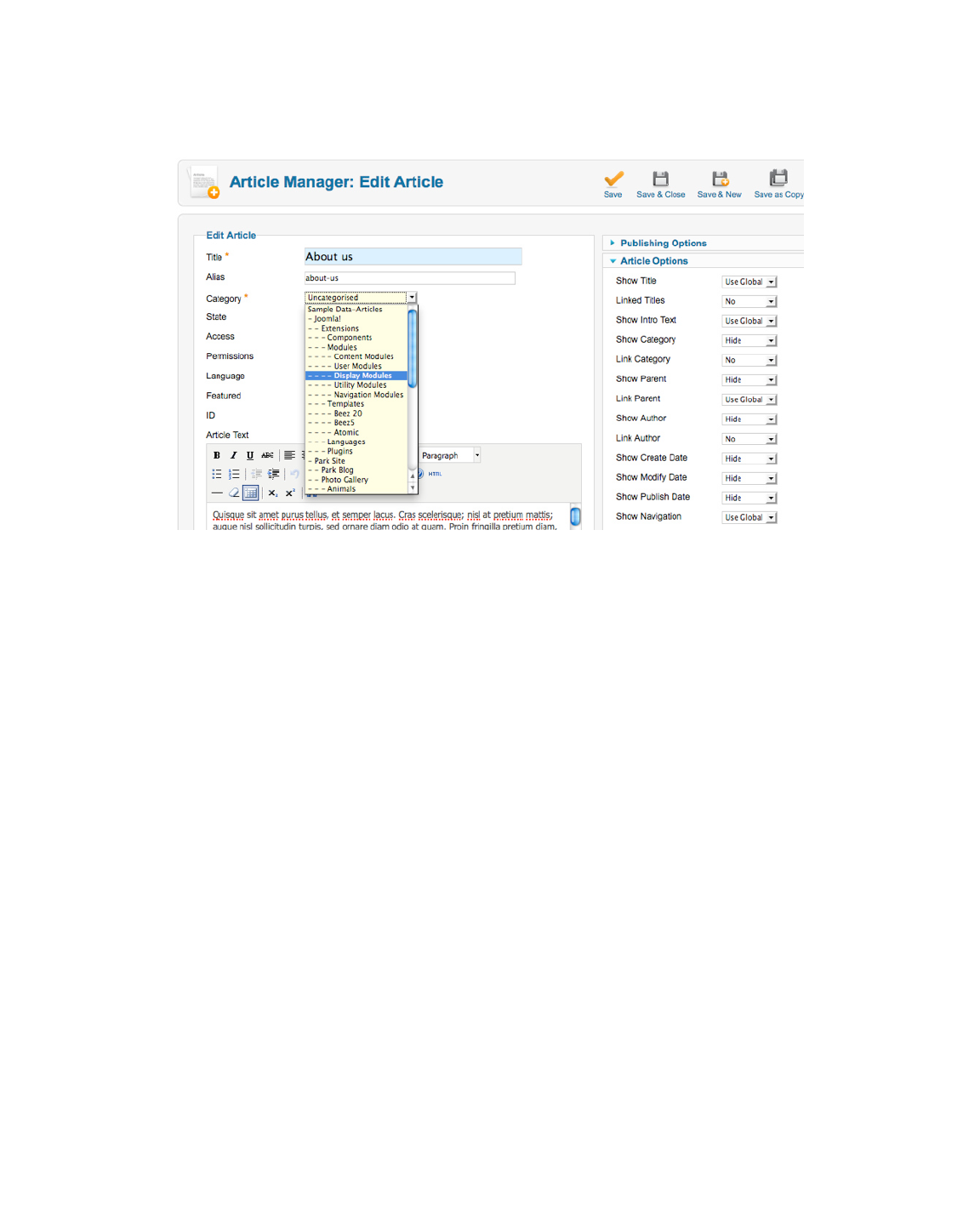The width and height of the screenshot is (980, 1225).
Task: Open the Category dropdown showing Uncategorised
Action: pyautogui.click(x=361, y=298)
